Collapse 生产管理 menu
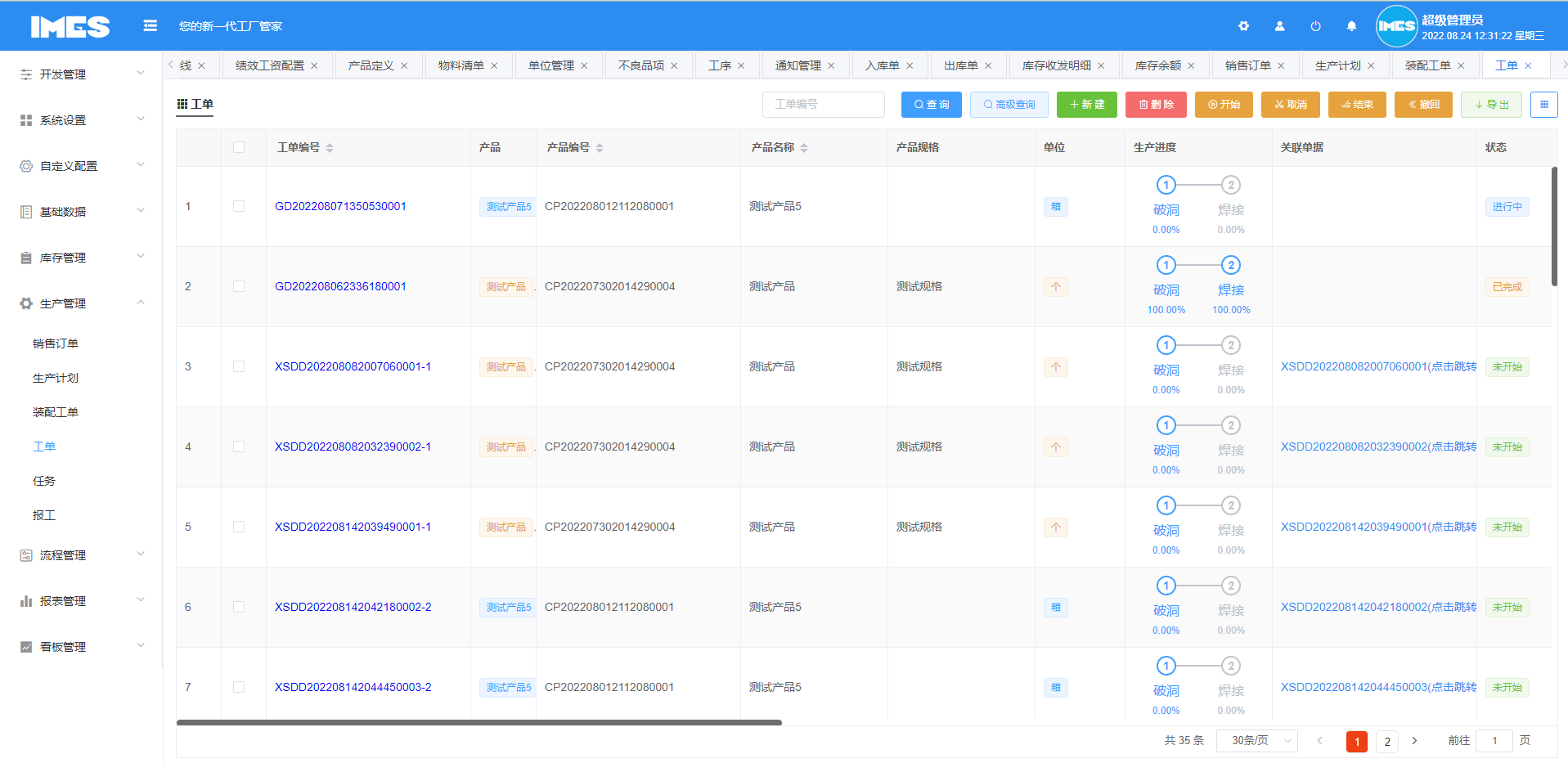1568x763 pixels. click(x=141, y=302)
